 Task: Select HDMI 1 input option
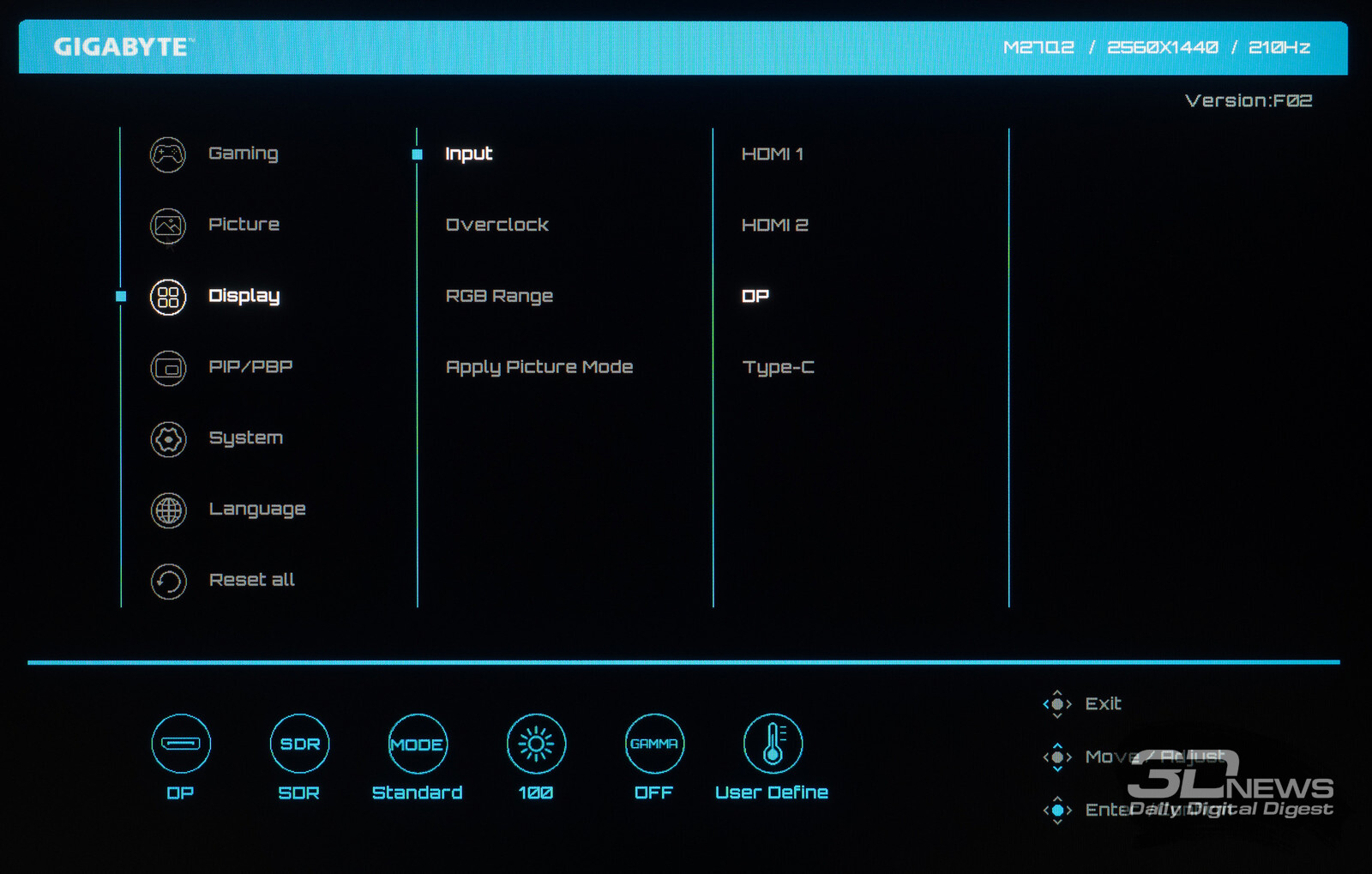[772, 154]
